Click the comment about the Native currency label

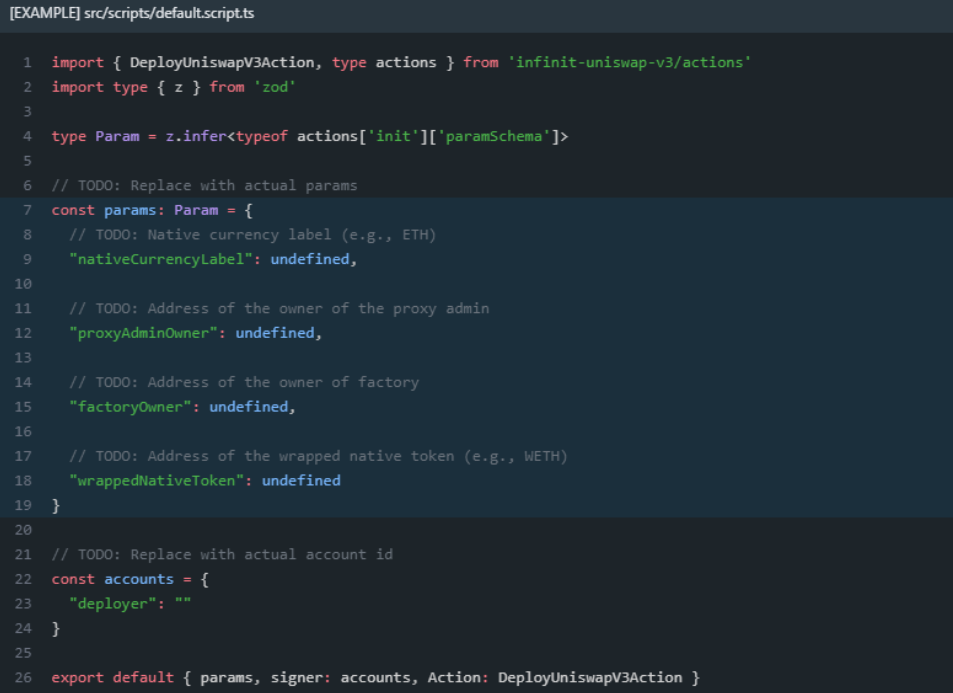point(252,235)
